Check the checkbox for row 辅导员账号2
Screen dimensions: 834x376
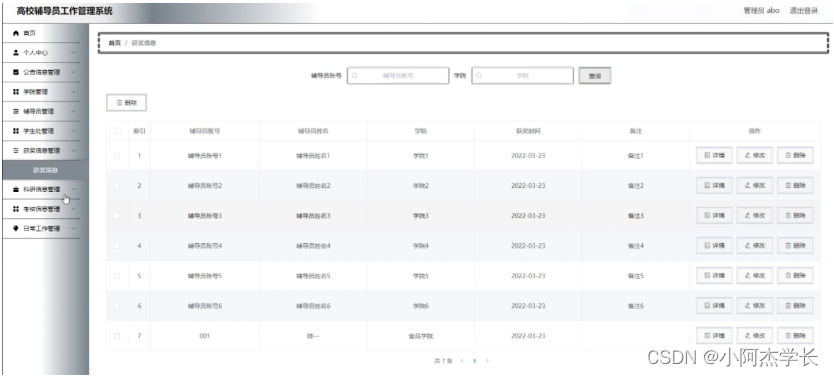coord(117,186)
